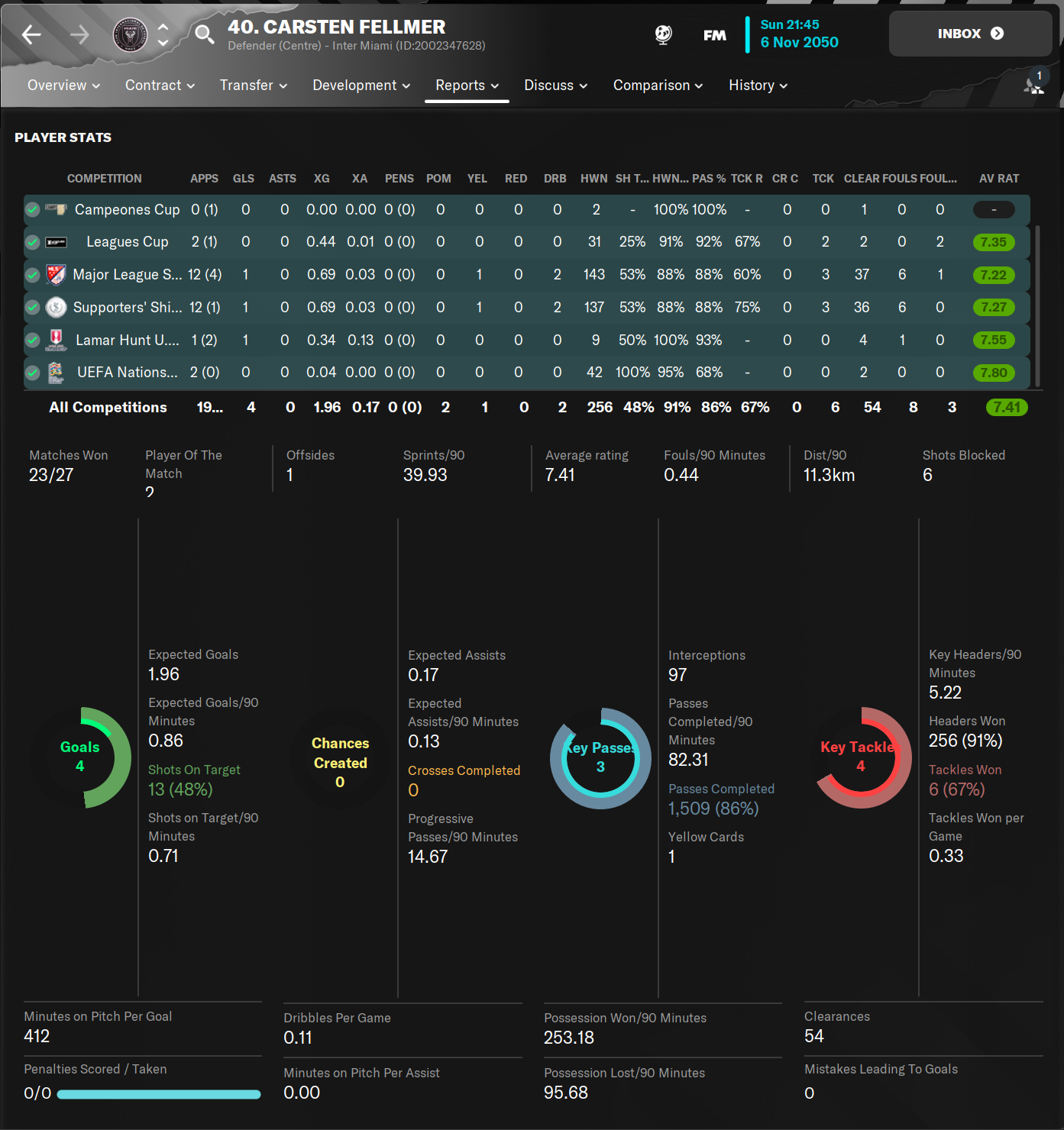Click the Chances Created 0 indicator

341,762
